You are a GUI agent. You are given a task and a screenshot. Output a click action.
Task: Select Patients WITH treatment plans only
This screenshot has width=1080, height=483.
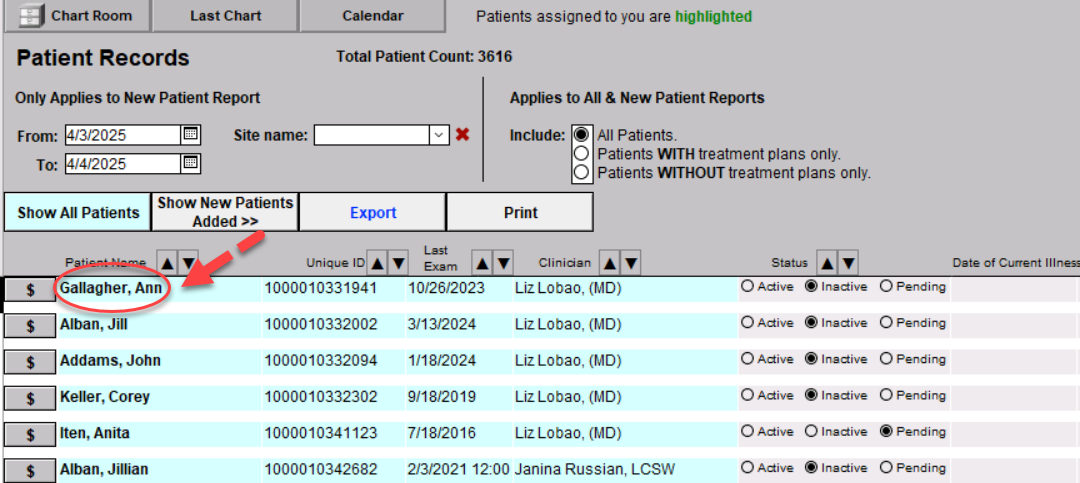tap(580, 154)
